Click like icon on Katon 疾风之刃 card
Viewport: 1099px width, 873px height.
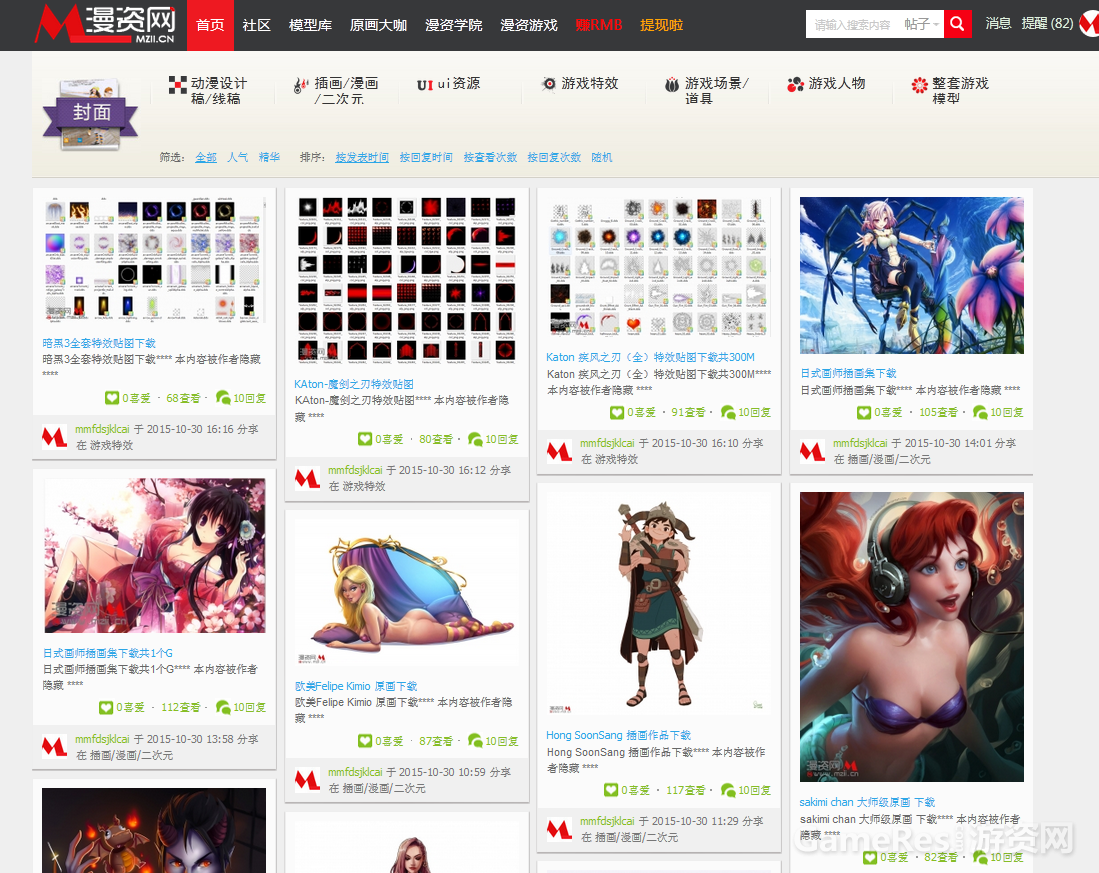tap(617, 413)
